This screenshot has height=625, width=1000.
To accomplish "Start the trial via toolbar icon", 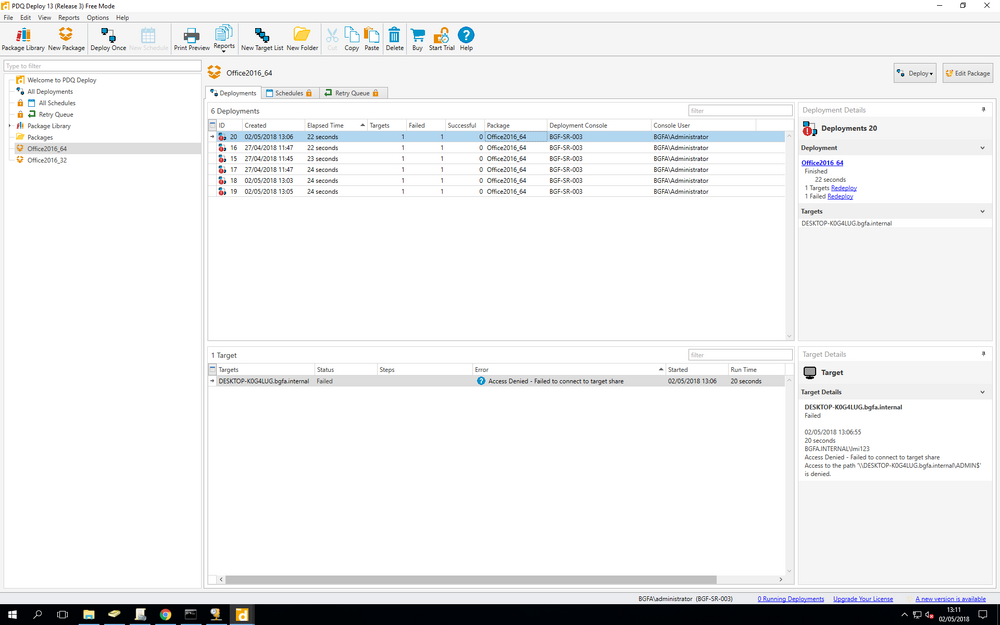I will click(441, 39).
